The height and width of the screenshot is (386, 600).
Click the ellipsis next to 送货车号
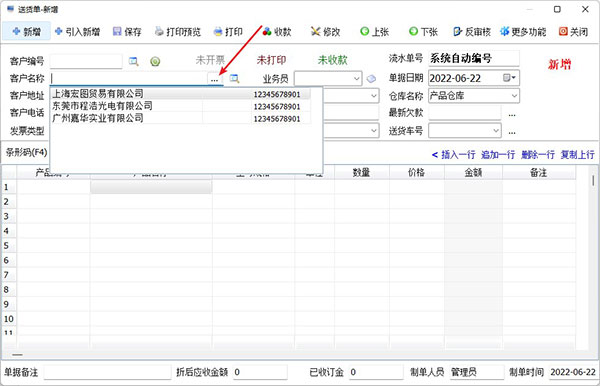tap(512, 132)
